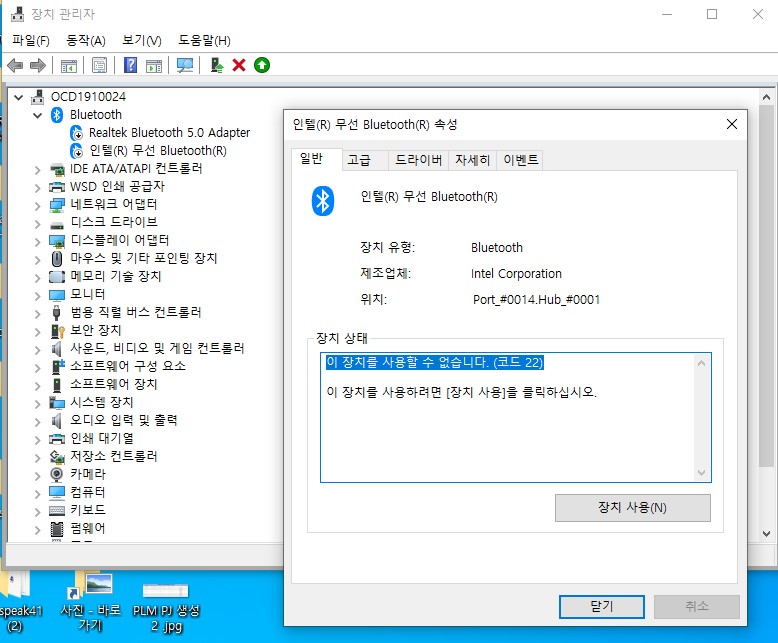Click the 저장소 컨트롤러 icon

[57, 456]
